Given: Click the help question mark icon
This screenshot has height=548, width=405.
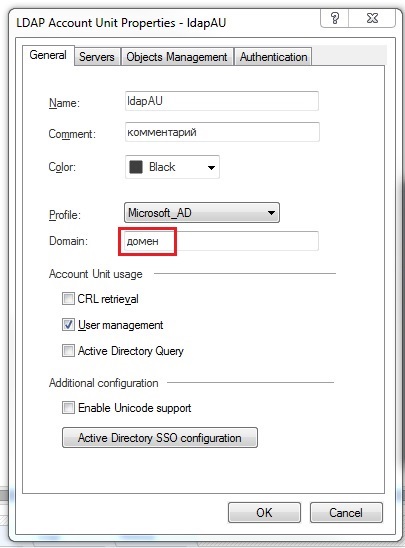Looking at the screenshot, I should 334,18.
